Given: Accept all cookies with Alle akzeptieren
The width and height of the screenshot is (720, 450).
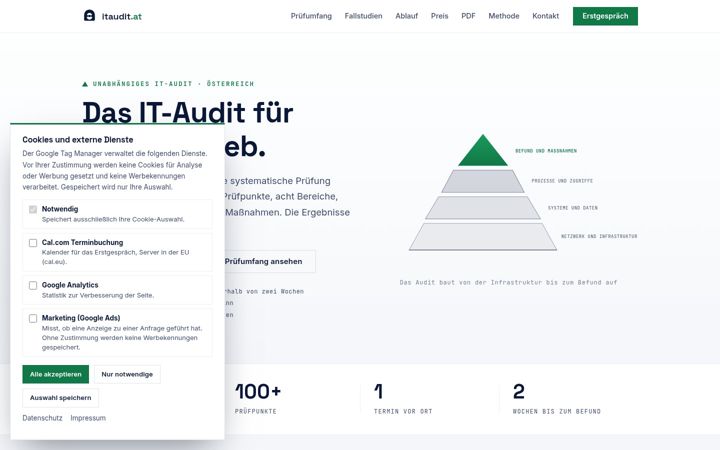Looking at the screenshot, I should coord(56,374).
